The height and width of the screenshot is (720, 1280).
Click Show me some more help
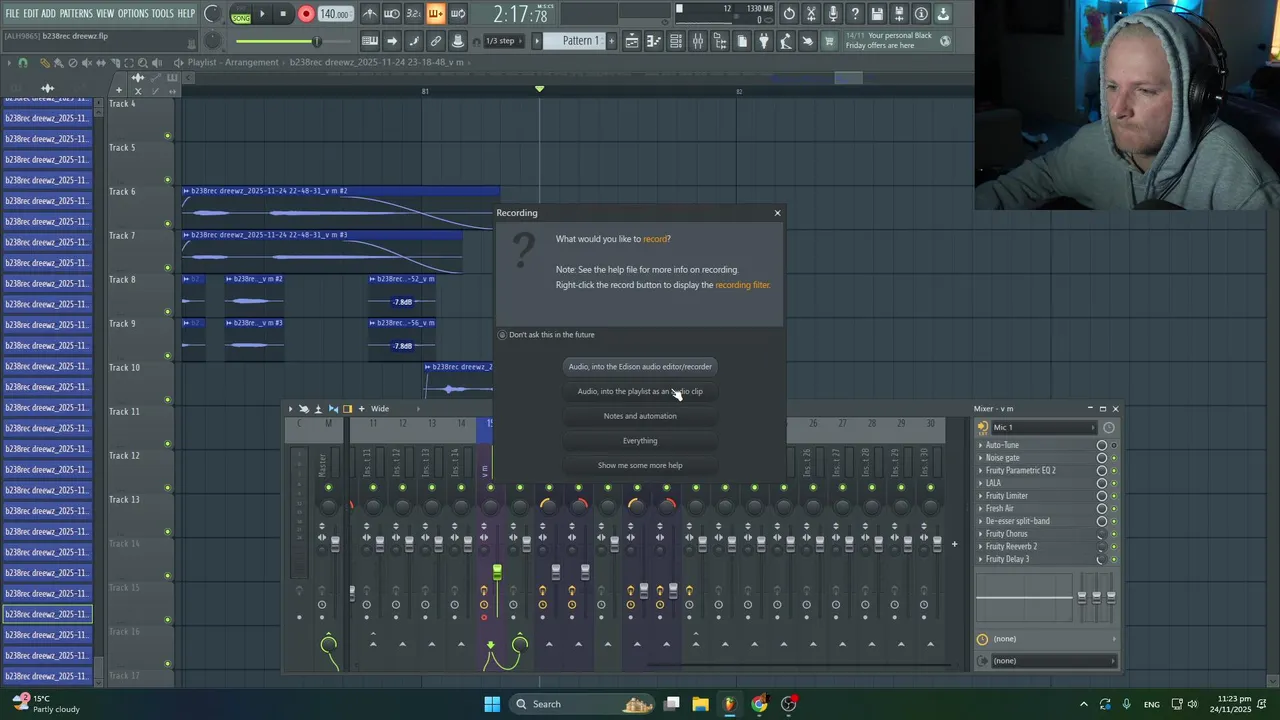click(x=640, y=465)
